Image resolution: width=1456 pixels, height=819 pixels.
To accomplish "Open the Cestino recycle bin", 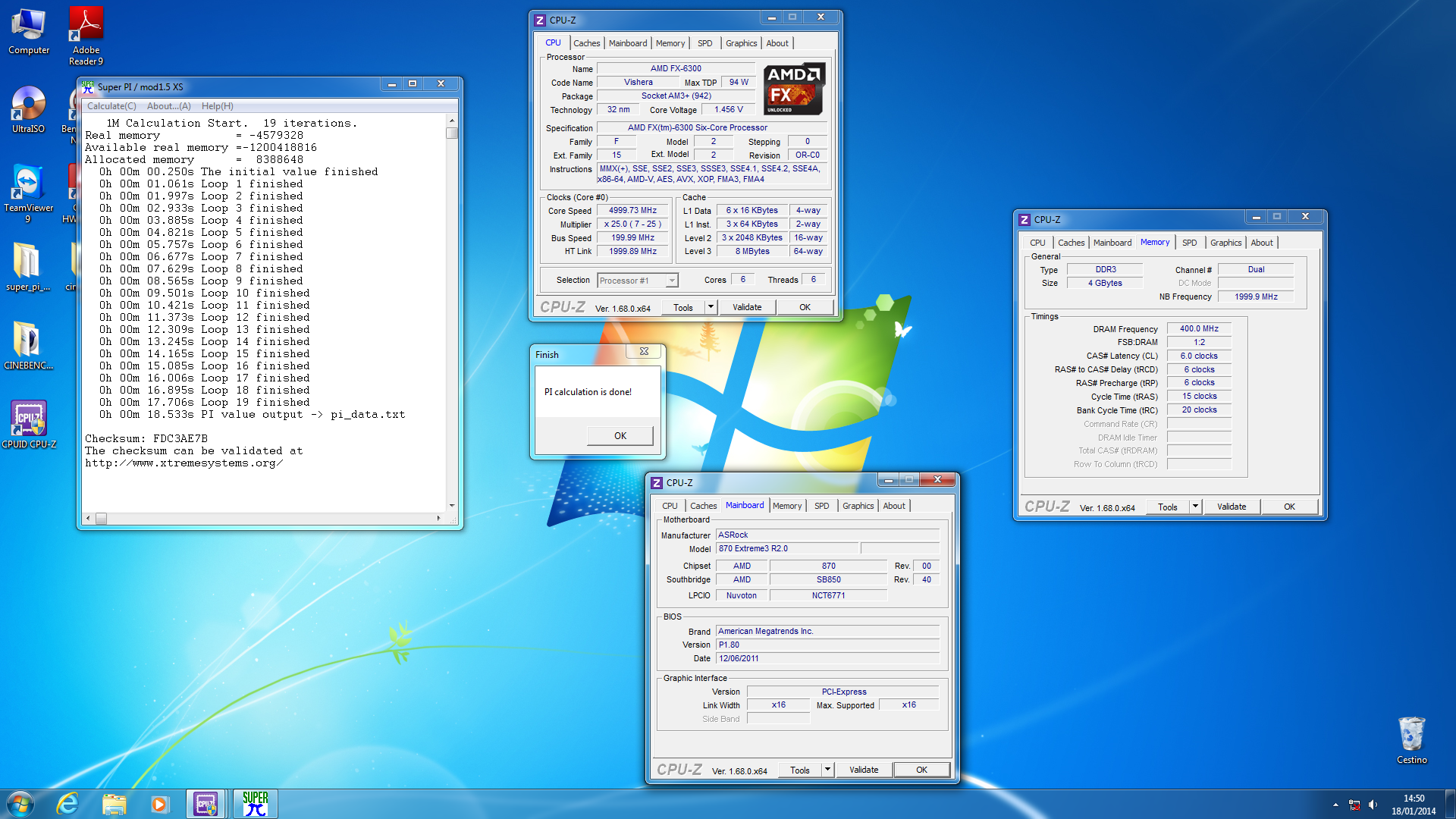I will (1411, 740).
